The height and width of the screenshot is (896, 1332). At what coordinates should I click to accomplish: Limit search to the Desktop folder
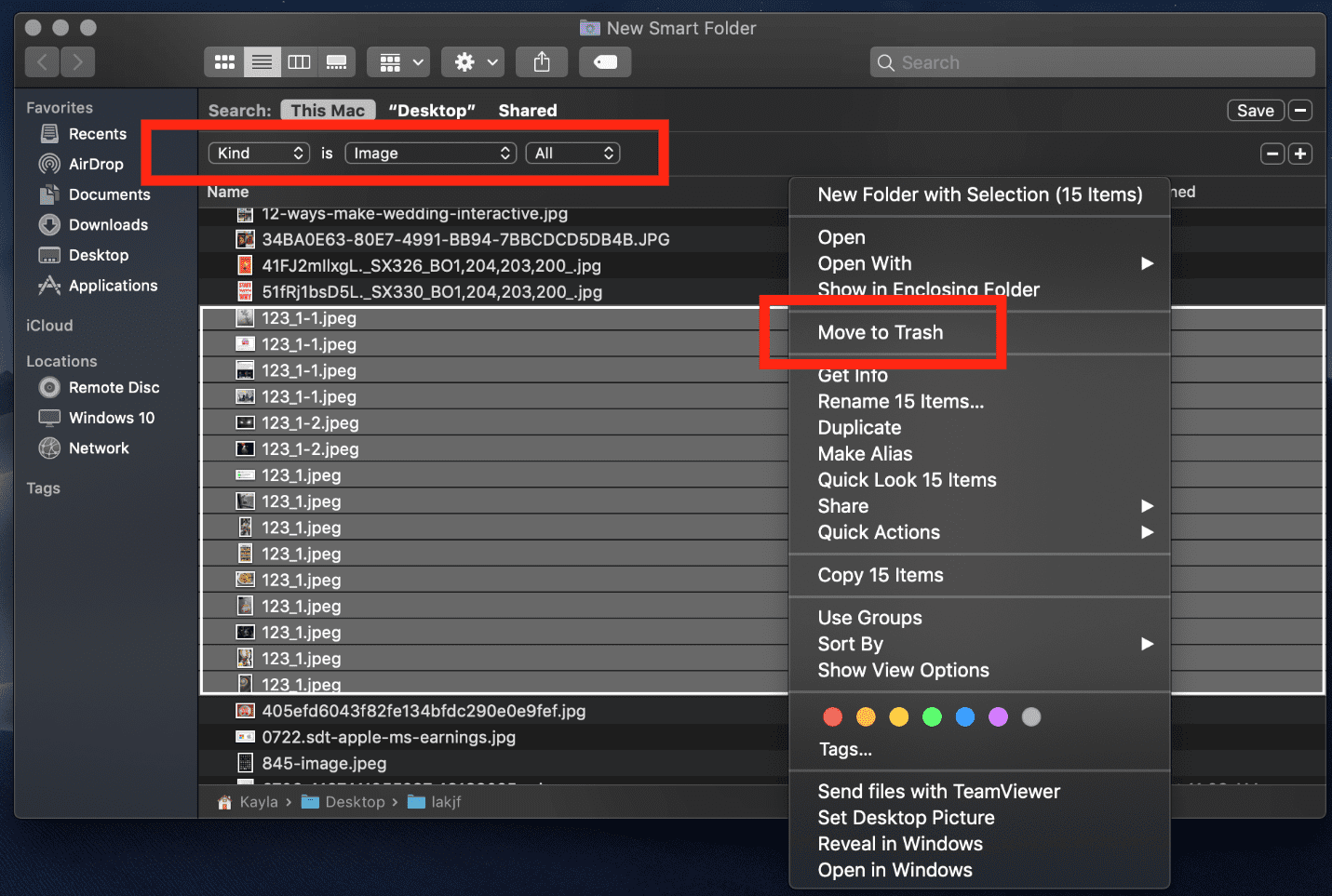pos(431,110)
